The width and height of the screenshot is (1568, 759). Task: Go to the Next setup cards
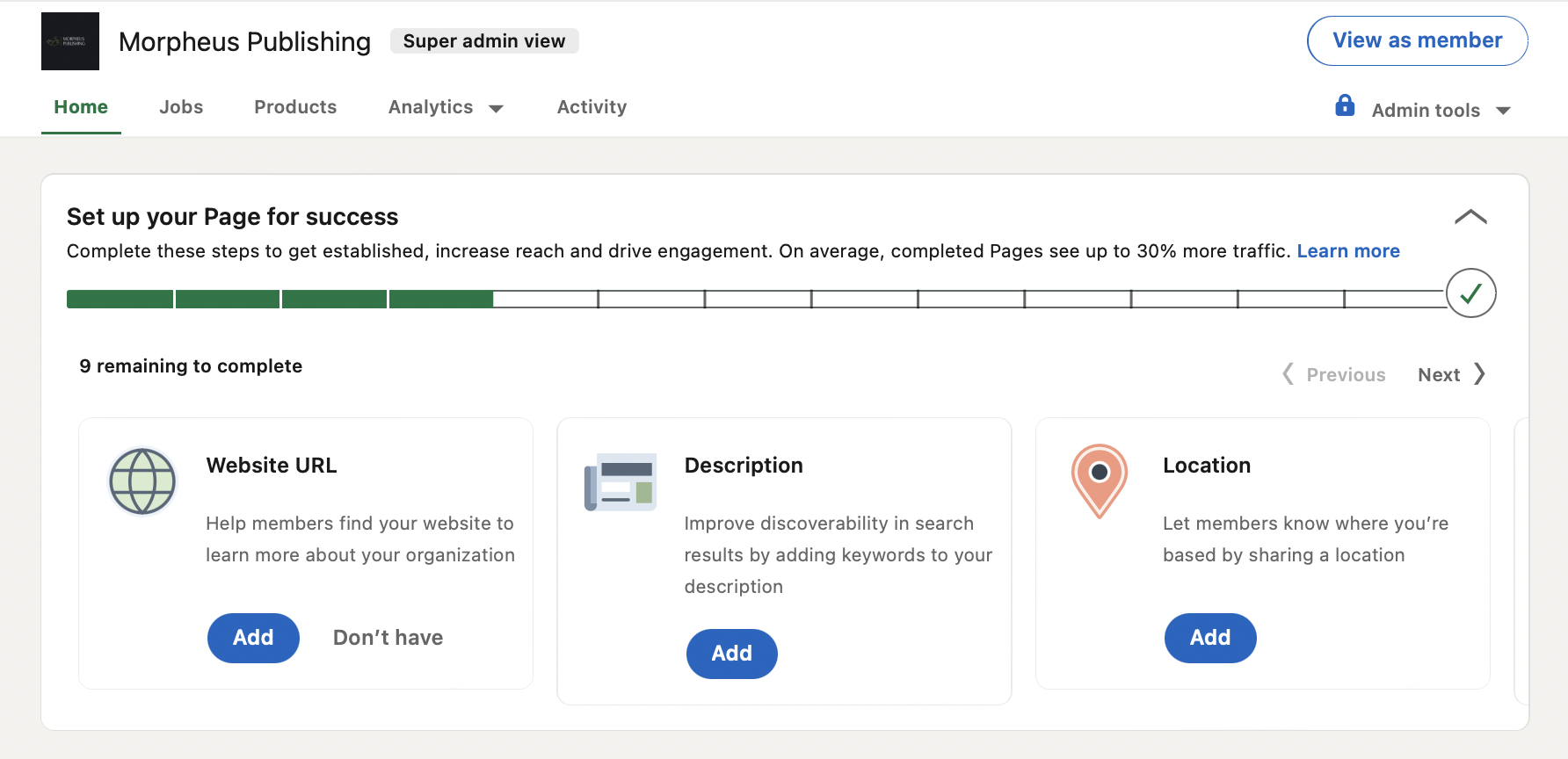click(x=1452, y=374)
